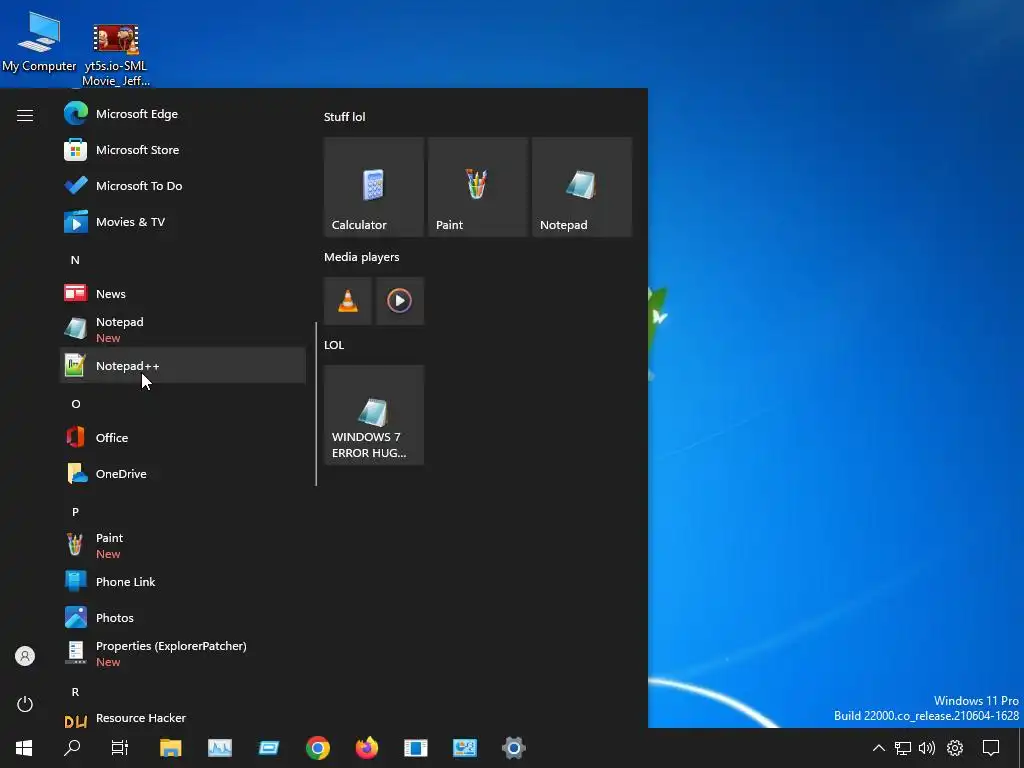Click the R letter header in app list
Image resolution: width=1024 pixels, height=768 pixels.
[x=75, y=692]
